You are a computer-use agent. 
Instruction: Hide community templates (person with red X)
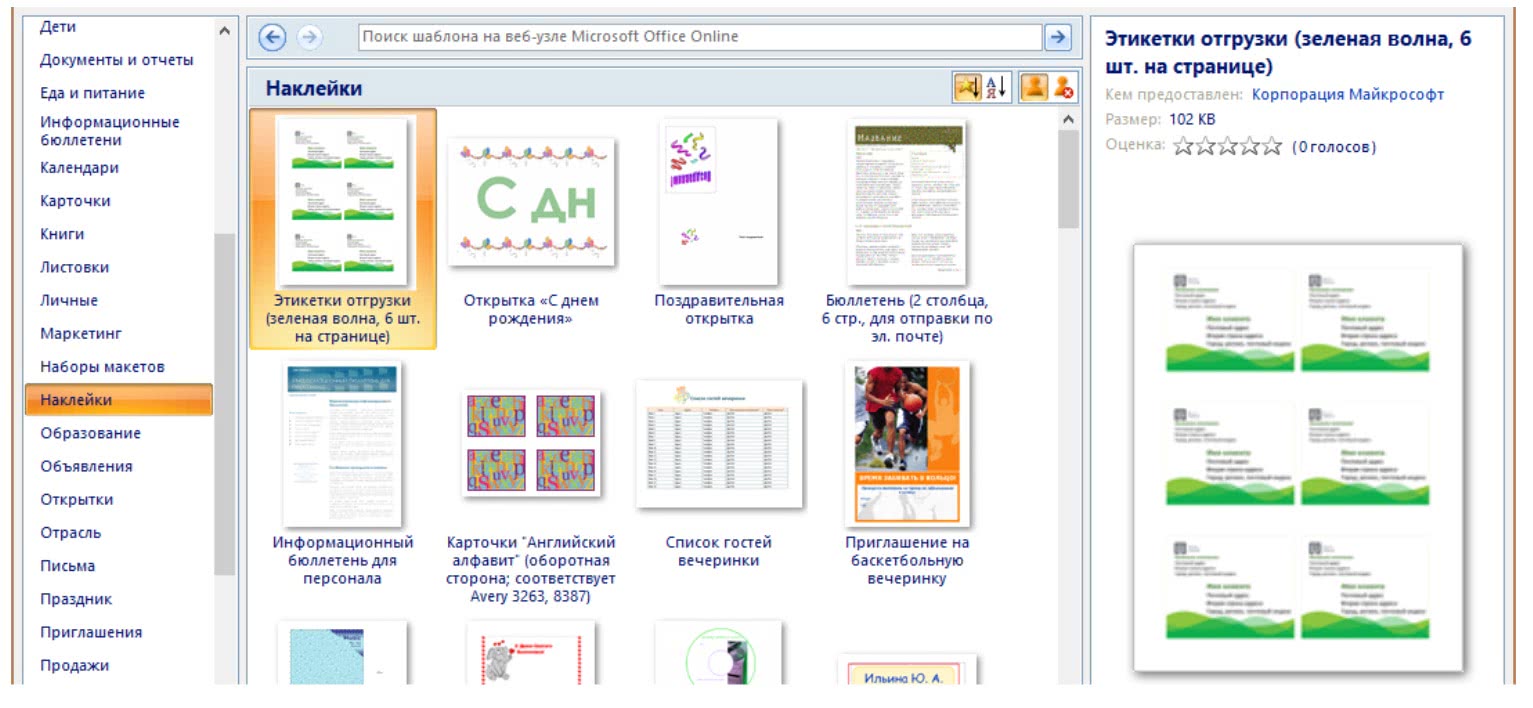click(x=1064, y=88)
